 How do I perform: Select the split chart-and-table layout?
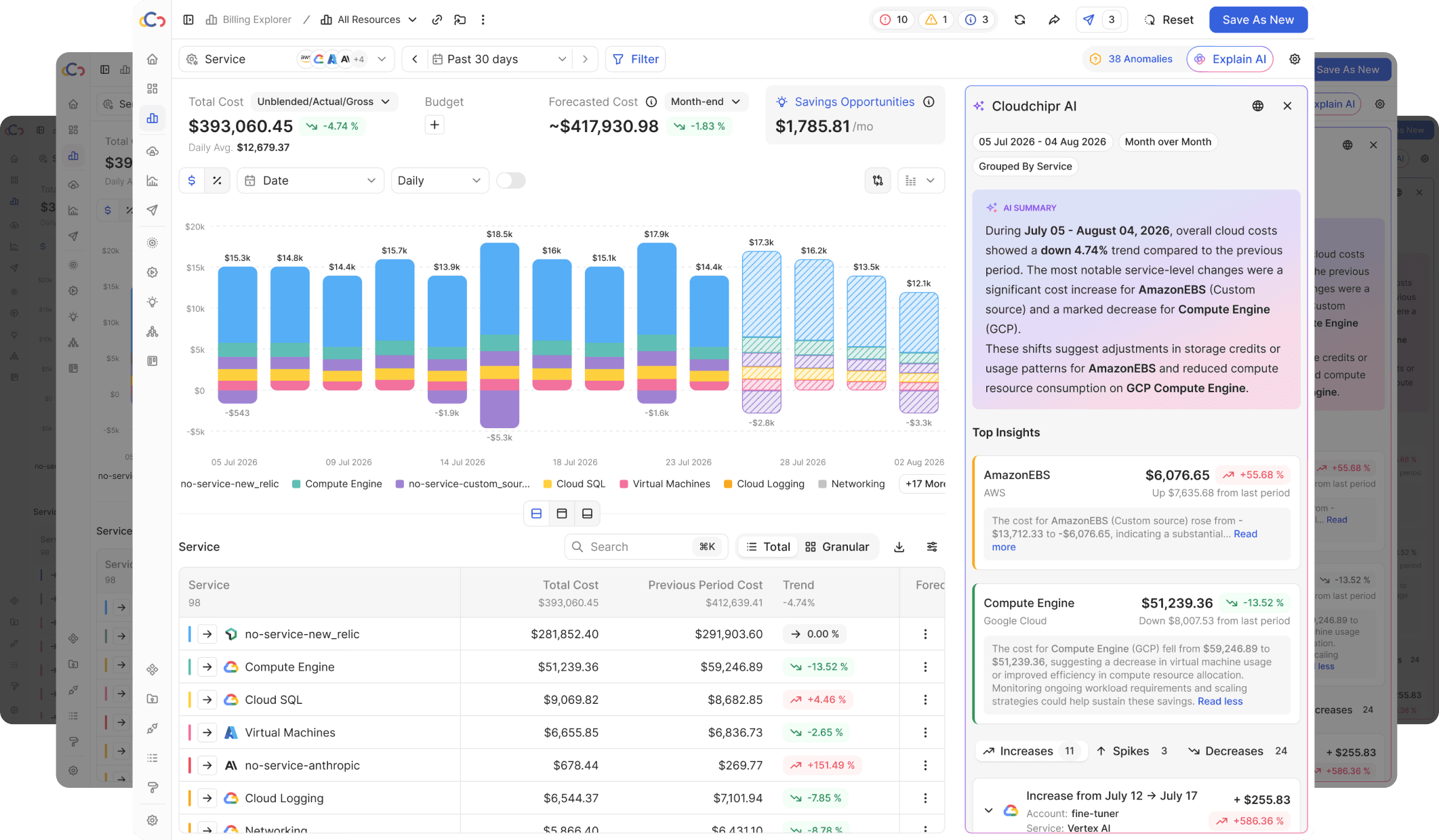(536, 513)
